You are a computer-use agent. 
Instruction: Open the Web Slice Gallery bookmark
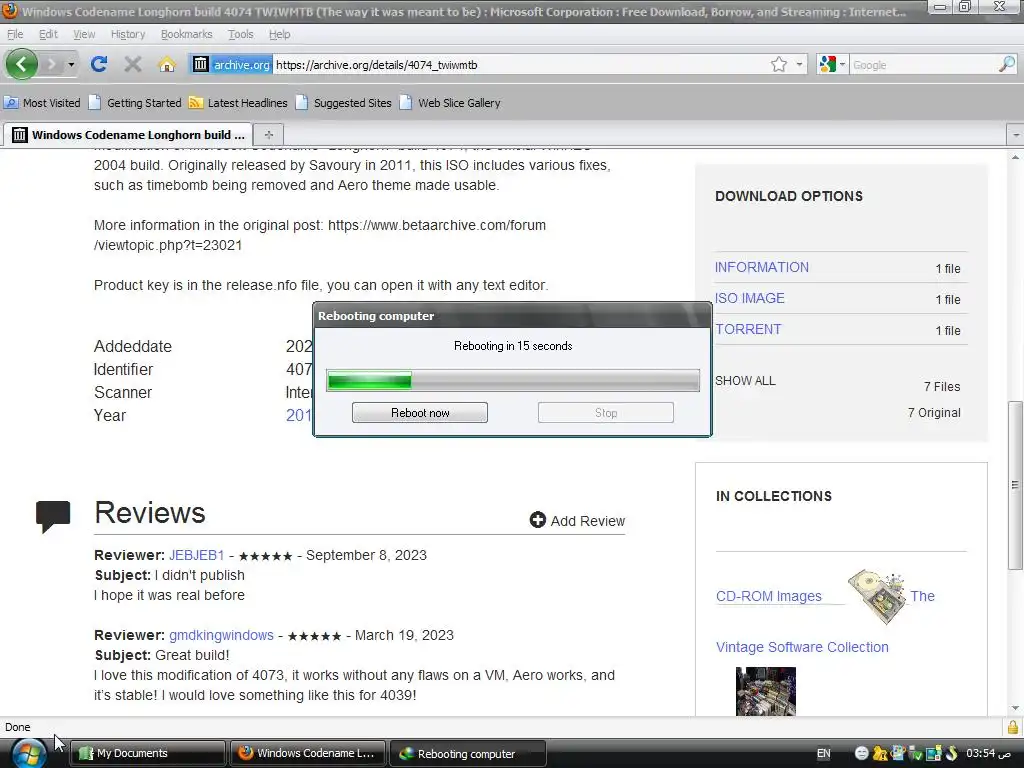coord(450,103)
